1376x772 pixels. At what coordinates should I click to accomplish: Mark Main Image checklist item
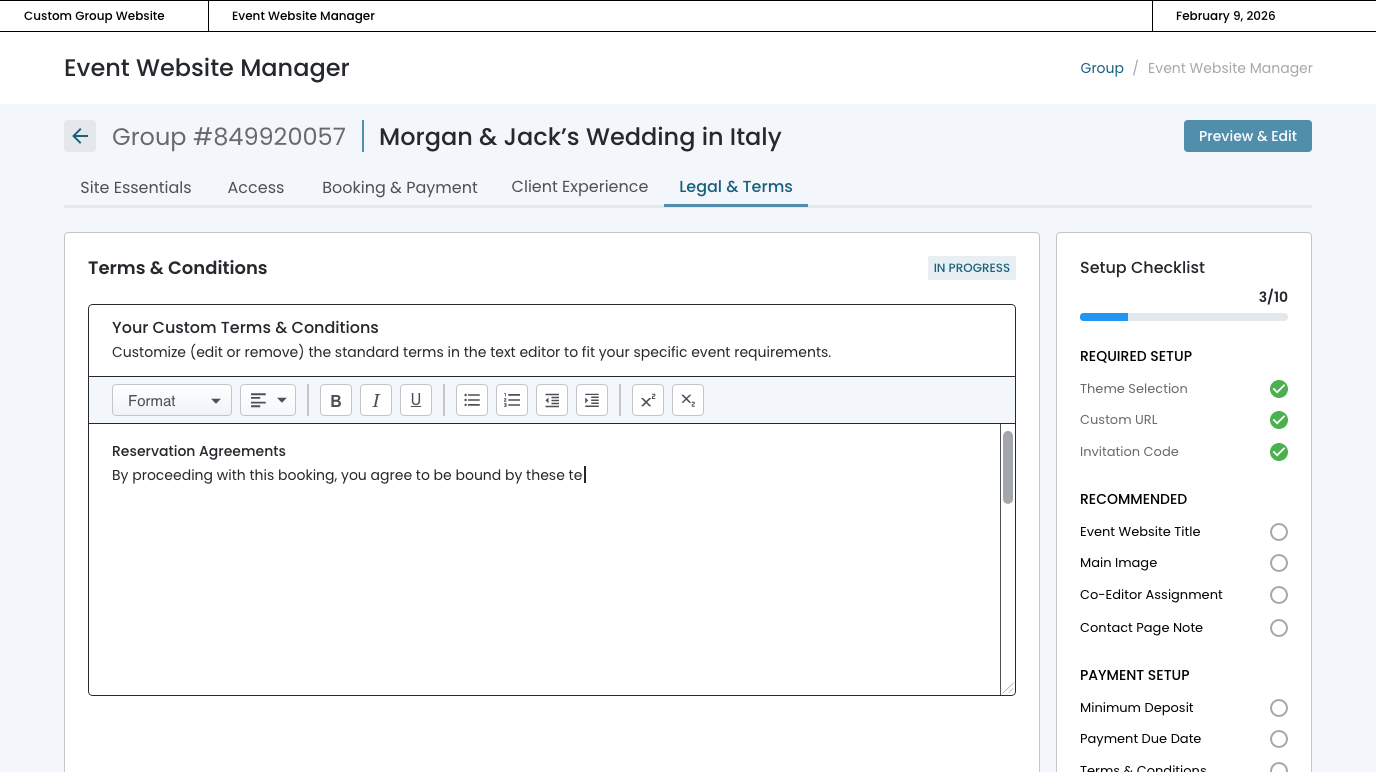(1278, 563)
